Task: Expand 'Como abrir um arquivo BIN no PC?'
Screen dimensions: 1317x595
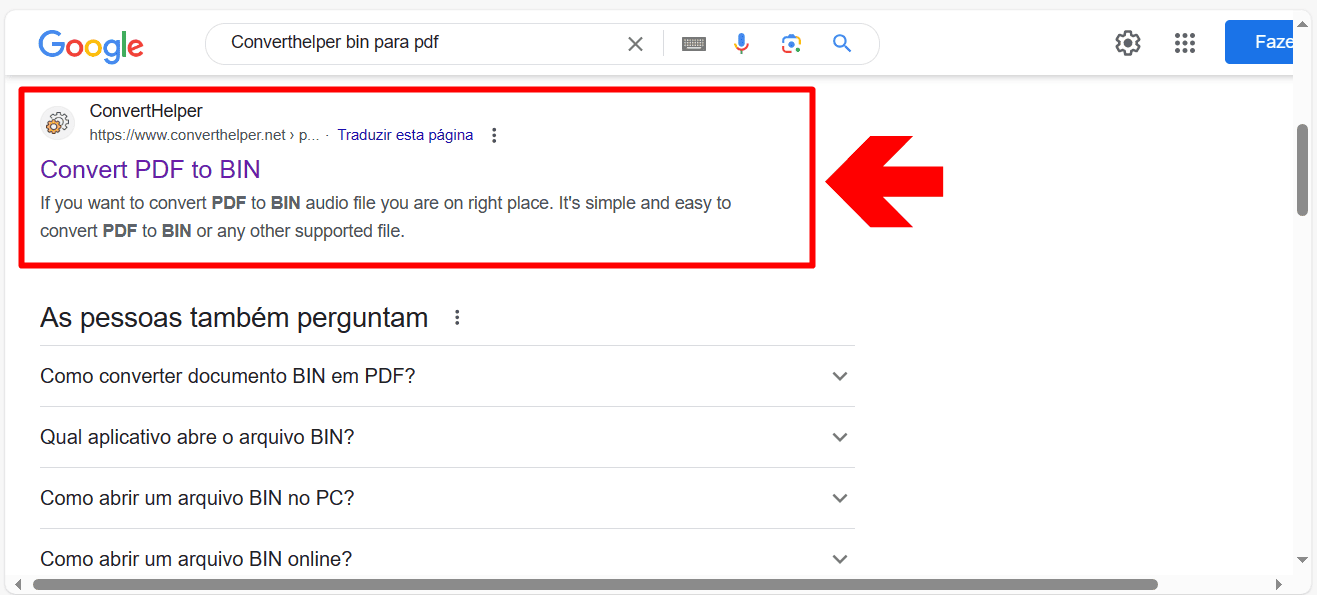Action: 840,498
